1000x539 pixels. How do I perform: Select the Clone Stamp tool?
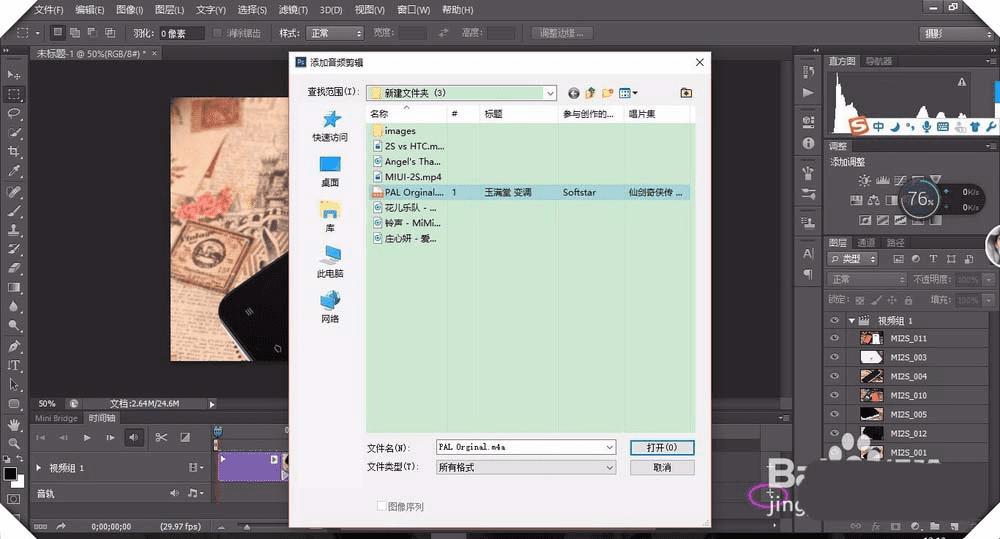pyautogui.click(x=14, y=230)
